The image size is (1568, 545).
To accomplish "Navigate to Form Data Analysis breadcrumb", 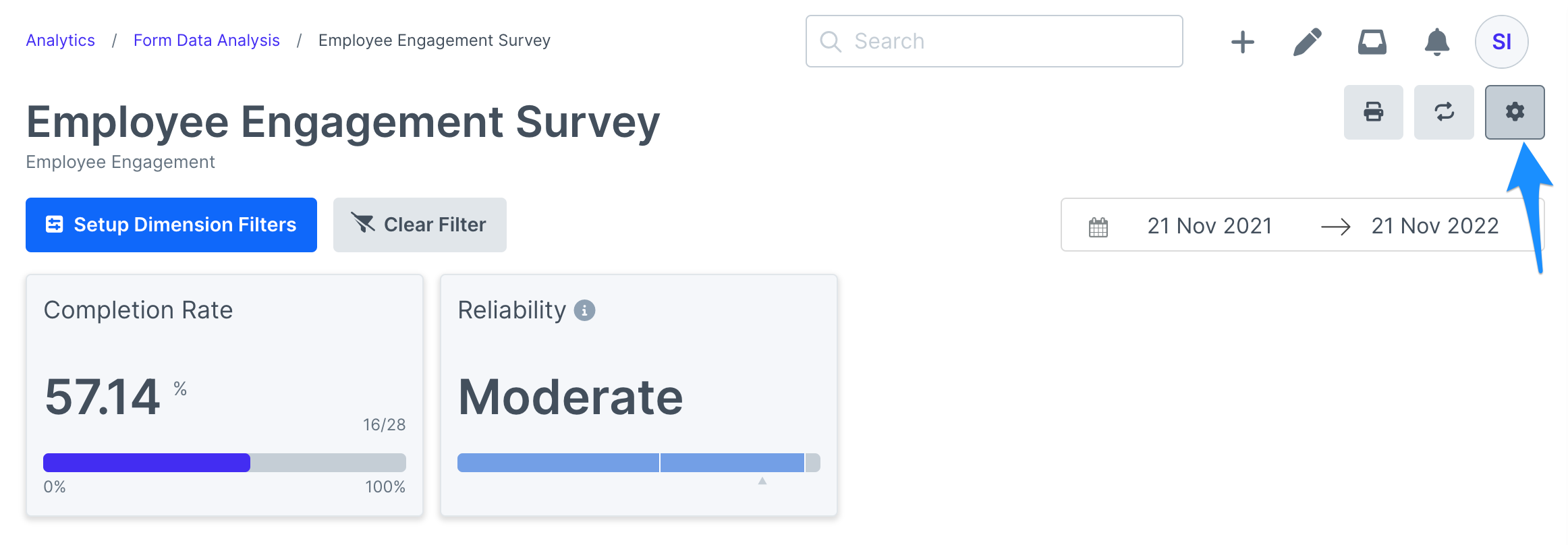I will 206,40.
